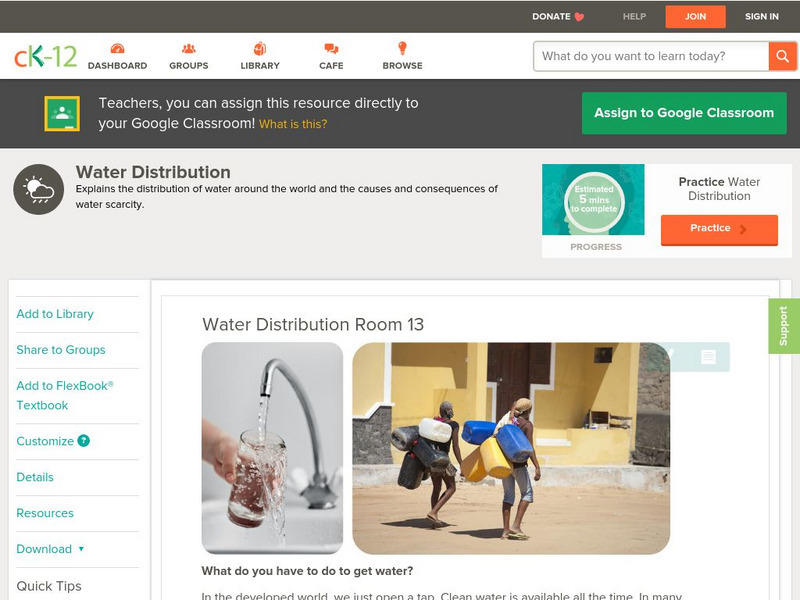
Task: Focus the 'What do you want to learn' search field
Action: point(651,56)
